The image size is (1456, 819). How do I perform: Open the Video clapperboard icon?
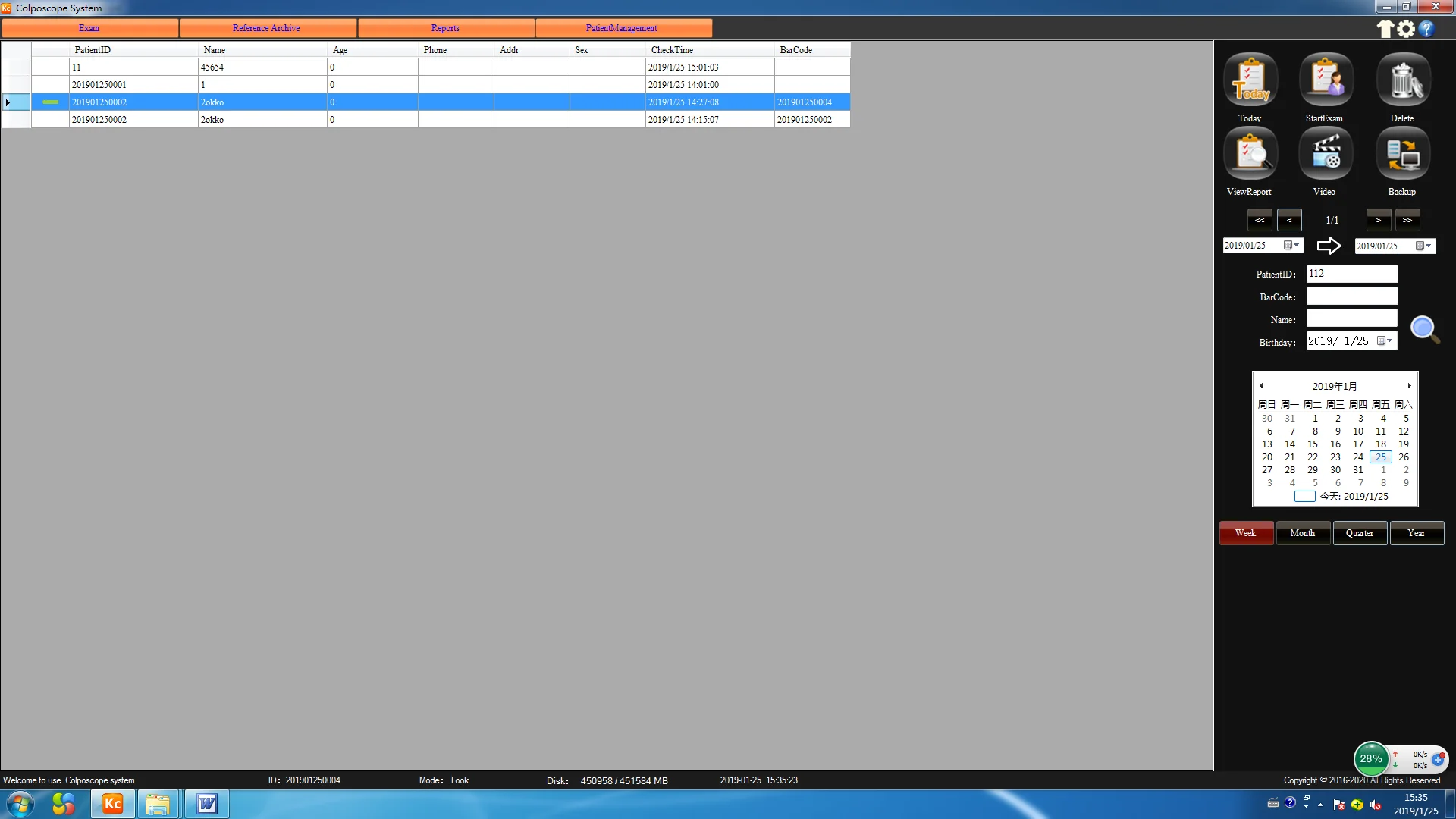(x=1326, y=154)
